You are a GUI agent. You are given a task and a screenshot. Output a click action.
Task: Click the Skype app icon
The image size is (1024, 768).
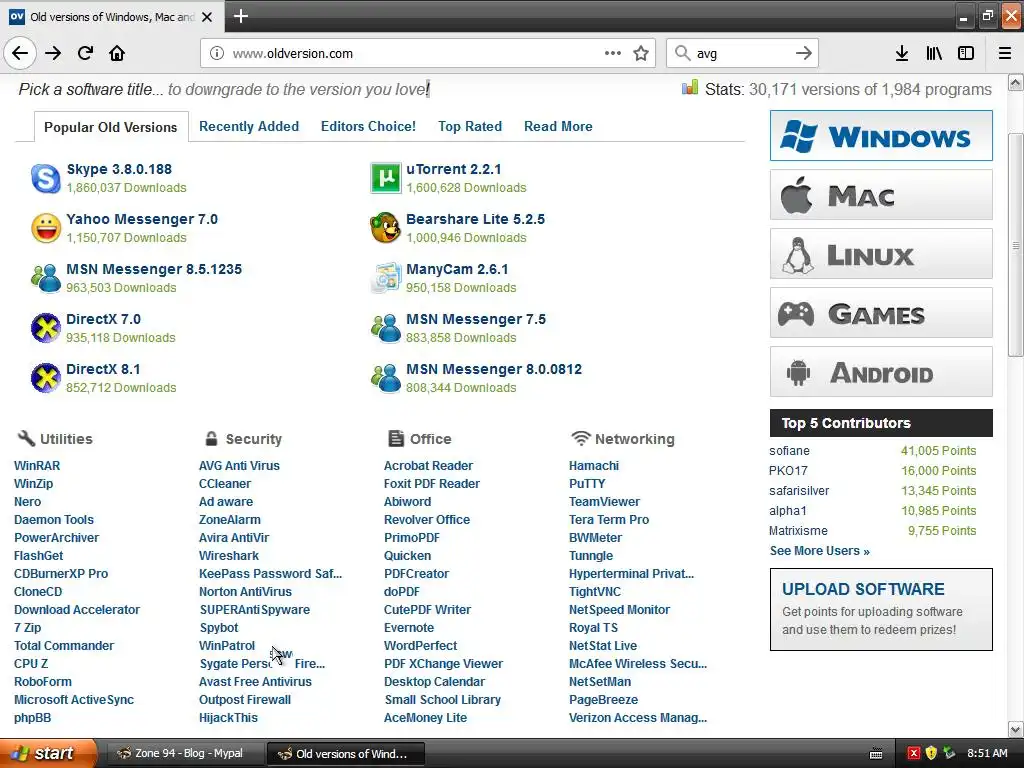click(46, 178)
